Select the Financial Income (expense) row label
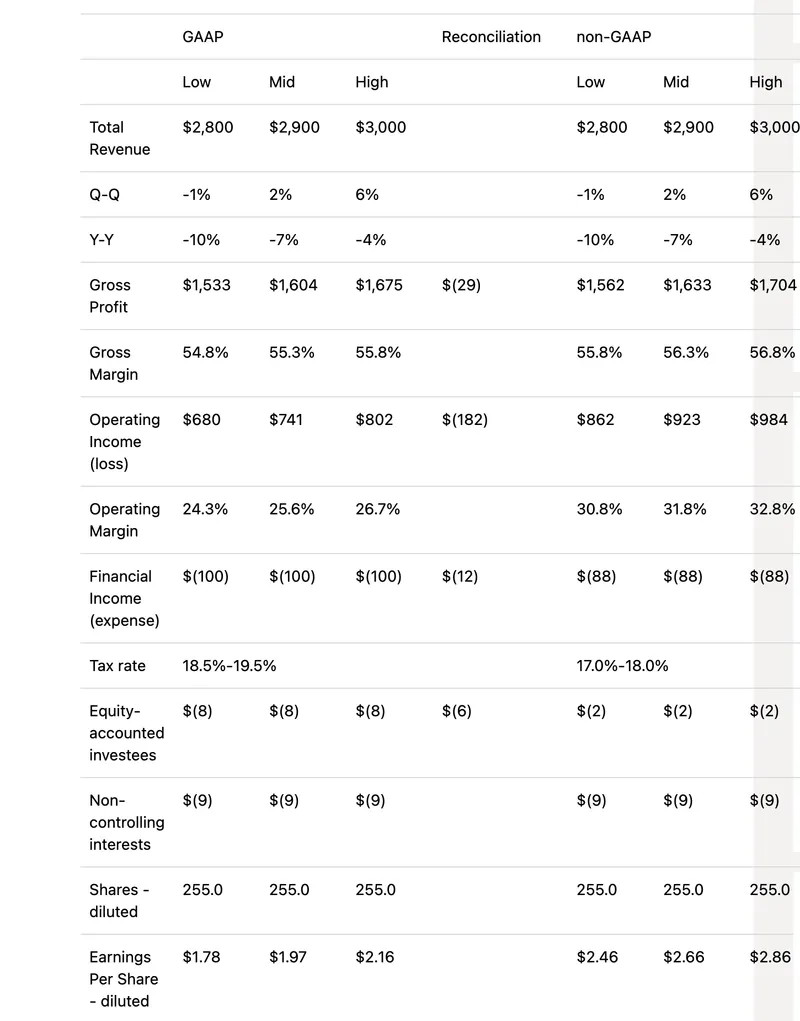Image resolution: width=800 pixels, height=1021 pixels. pyautogui.click(x=124, y=598)
